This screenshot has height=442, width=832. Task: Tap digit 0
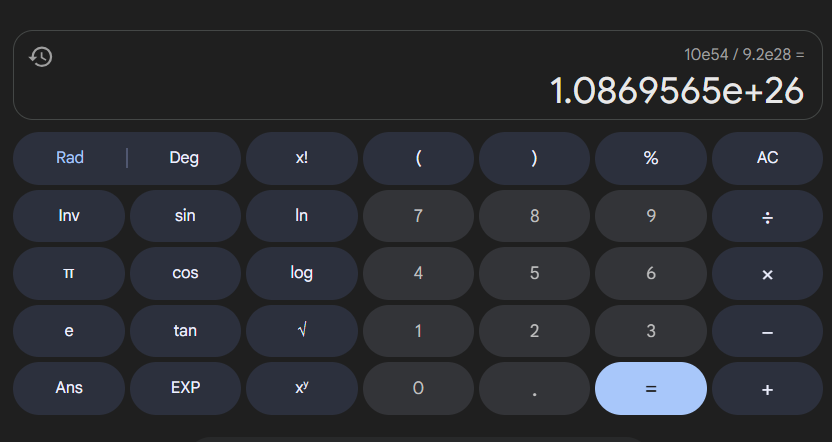418,388
